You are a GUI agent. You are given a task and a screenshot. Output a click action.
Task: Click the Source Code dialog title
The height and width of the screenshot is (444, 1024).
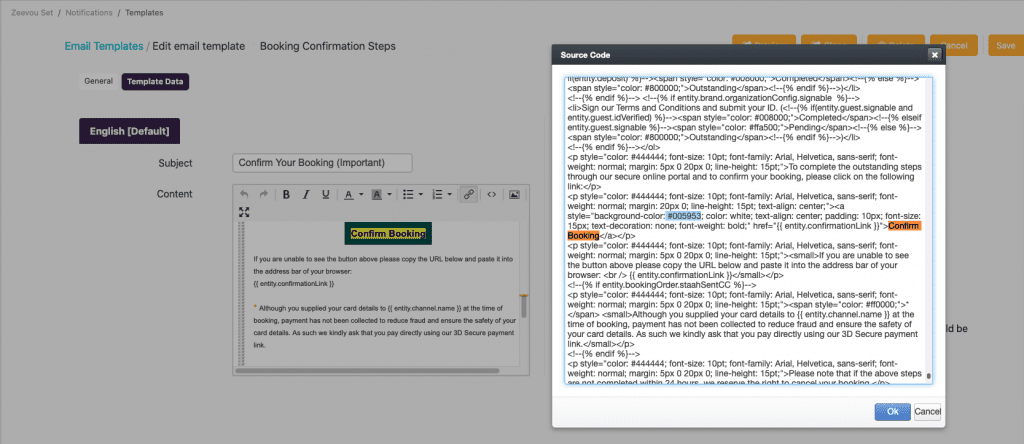[585, 55]
